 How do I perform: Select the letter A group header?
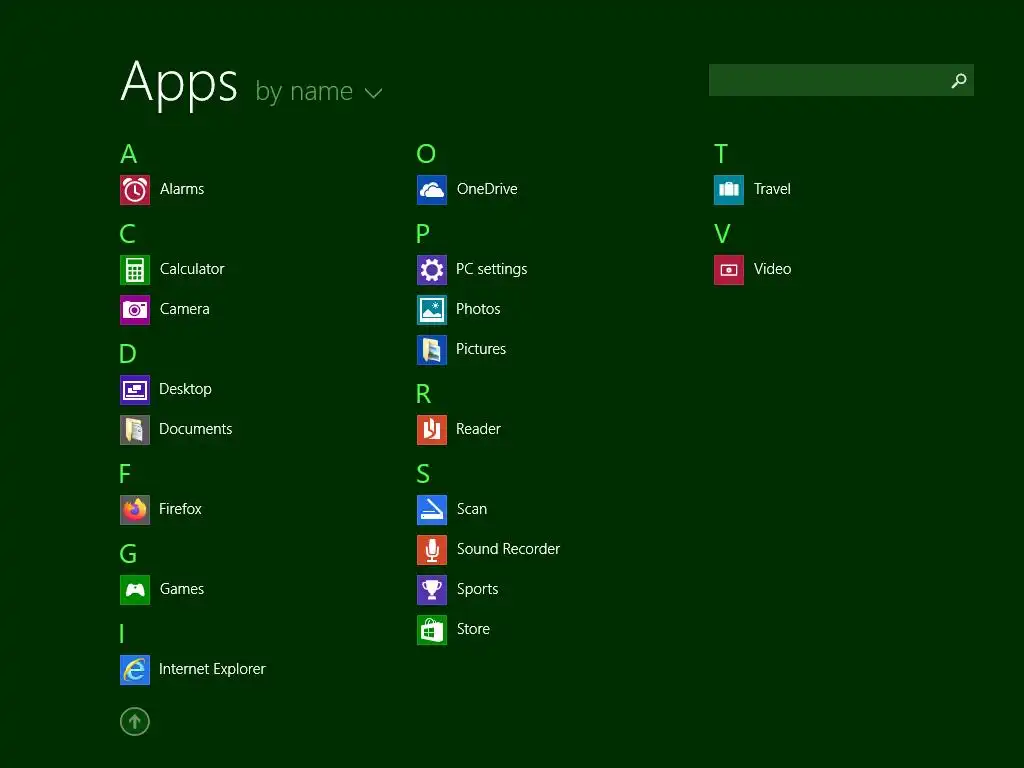coord(129,154)
